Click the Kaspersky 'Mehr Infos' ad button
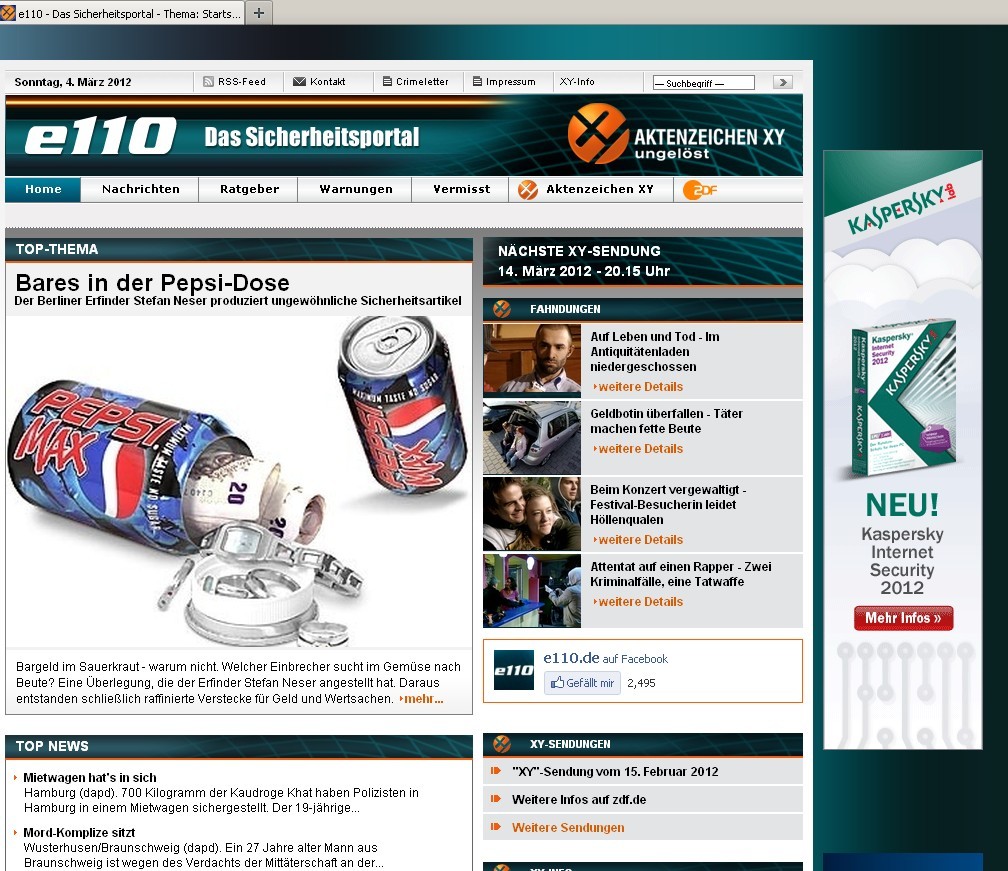Image resolution: width=1008 pixels, height=871 pixels. (x=903, y=618)
